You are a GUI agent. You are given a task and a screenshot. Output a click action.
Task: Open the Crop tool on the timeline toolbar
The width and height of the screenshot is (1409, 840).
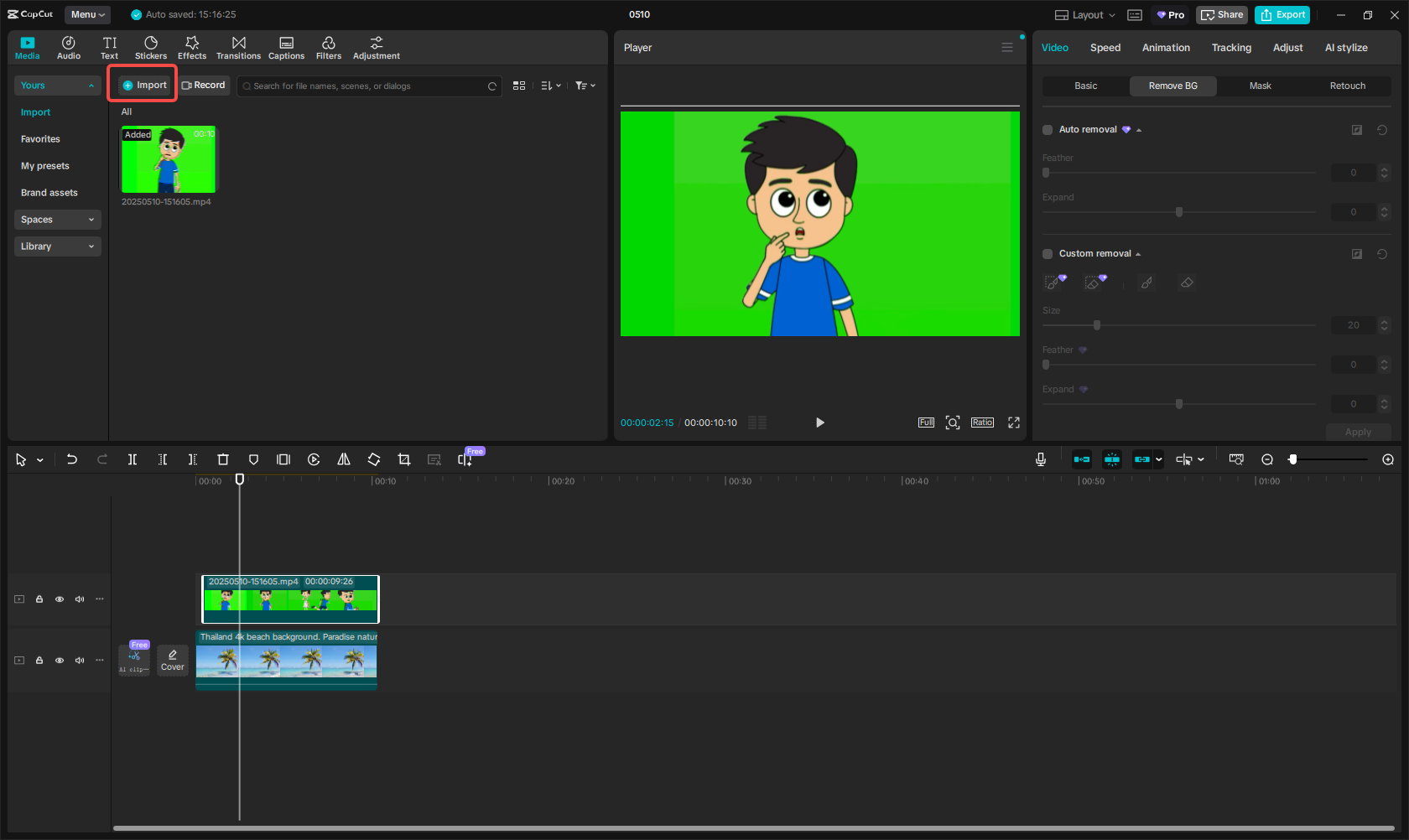(x=404, y=459)
